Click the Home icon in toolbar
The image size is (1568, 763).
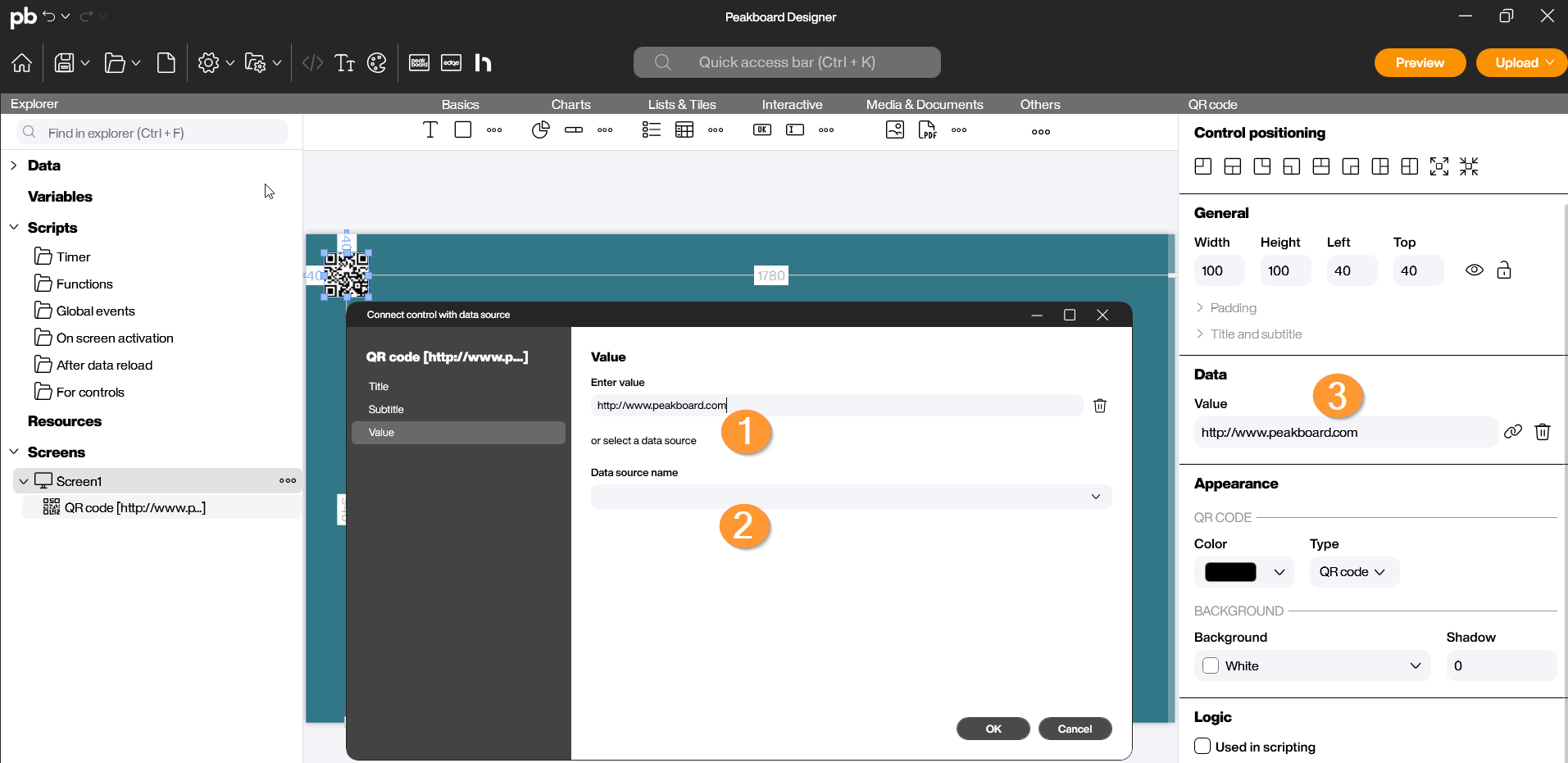click(22, 63)
